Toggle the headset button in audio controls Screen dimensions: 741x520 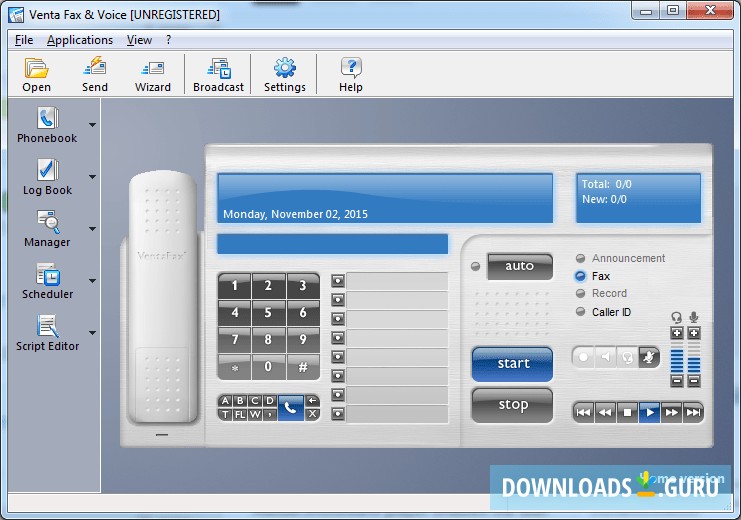[627, 357]
